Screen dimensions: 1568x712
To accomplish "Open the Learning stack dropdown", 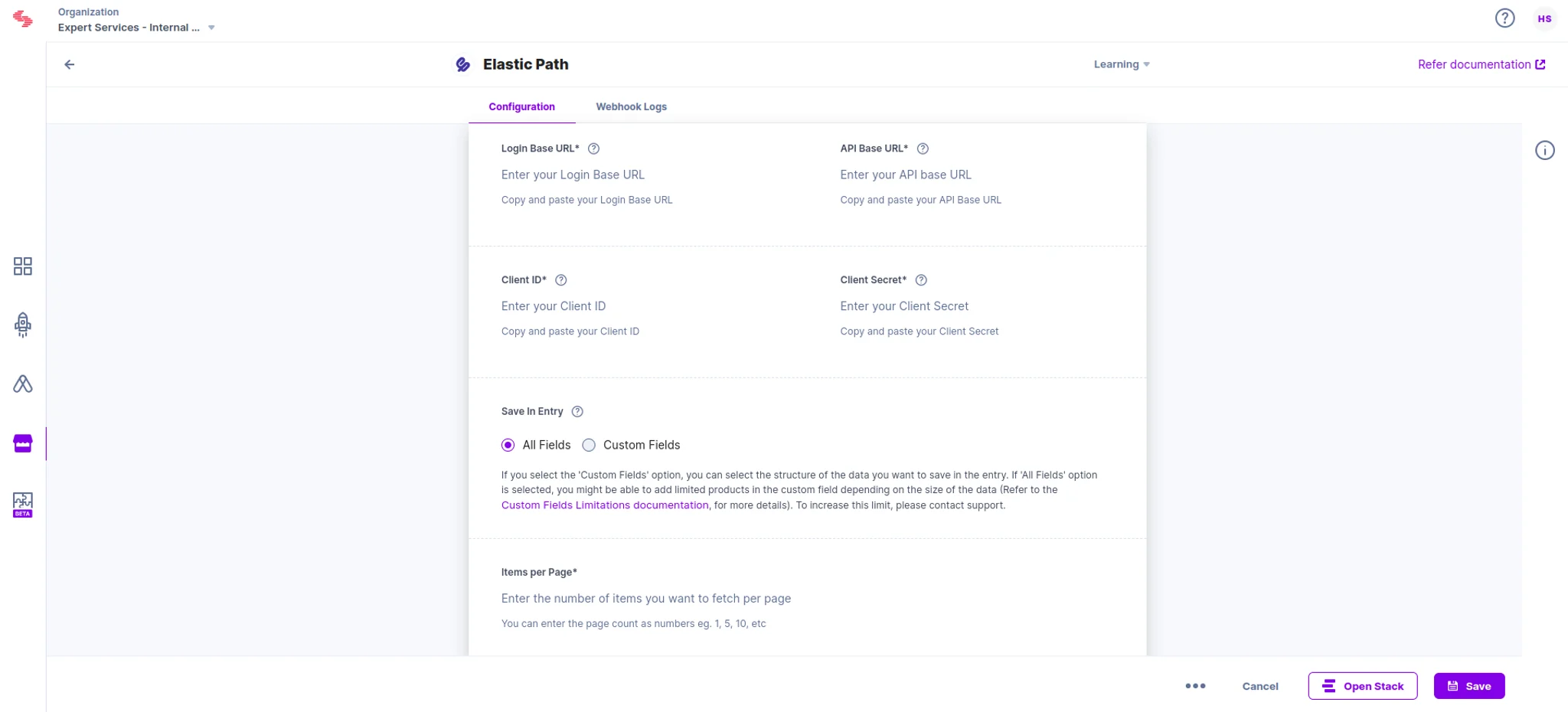I will (x=1122, y=64).
